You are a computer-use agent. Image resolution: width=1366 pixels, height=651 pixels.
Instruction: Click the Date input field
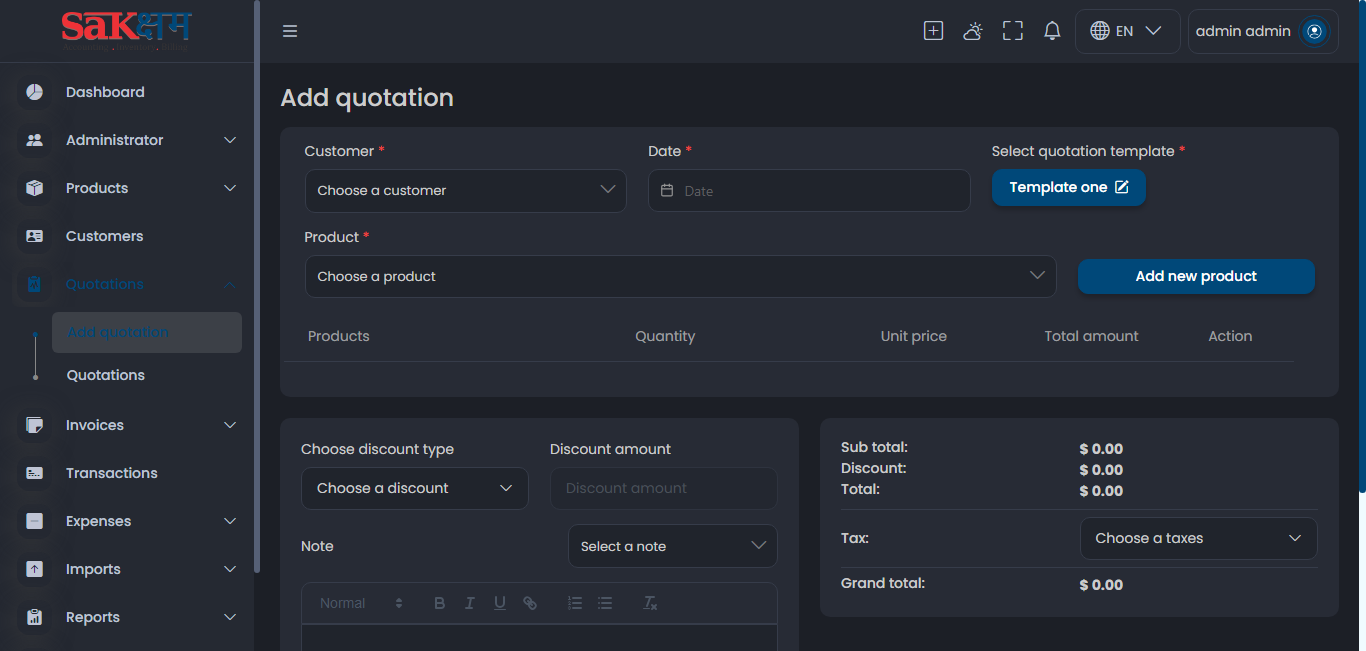click(x=809, y=191)
